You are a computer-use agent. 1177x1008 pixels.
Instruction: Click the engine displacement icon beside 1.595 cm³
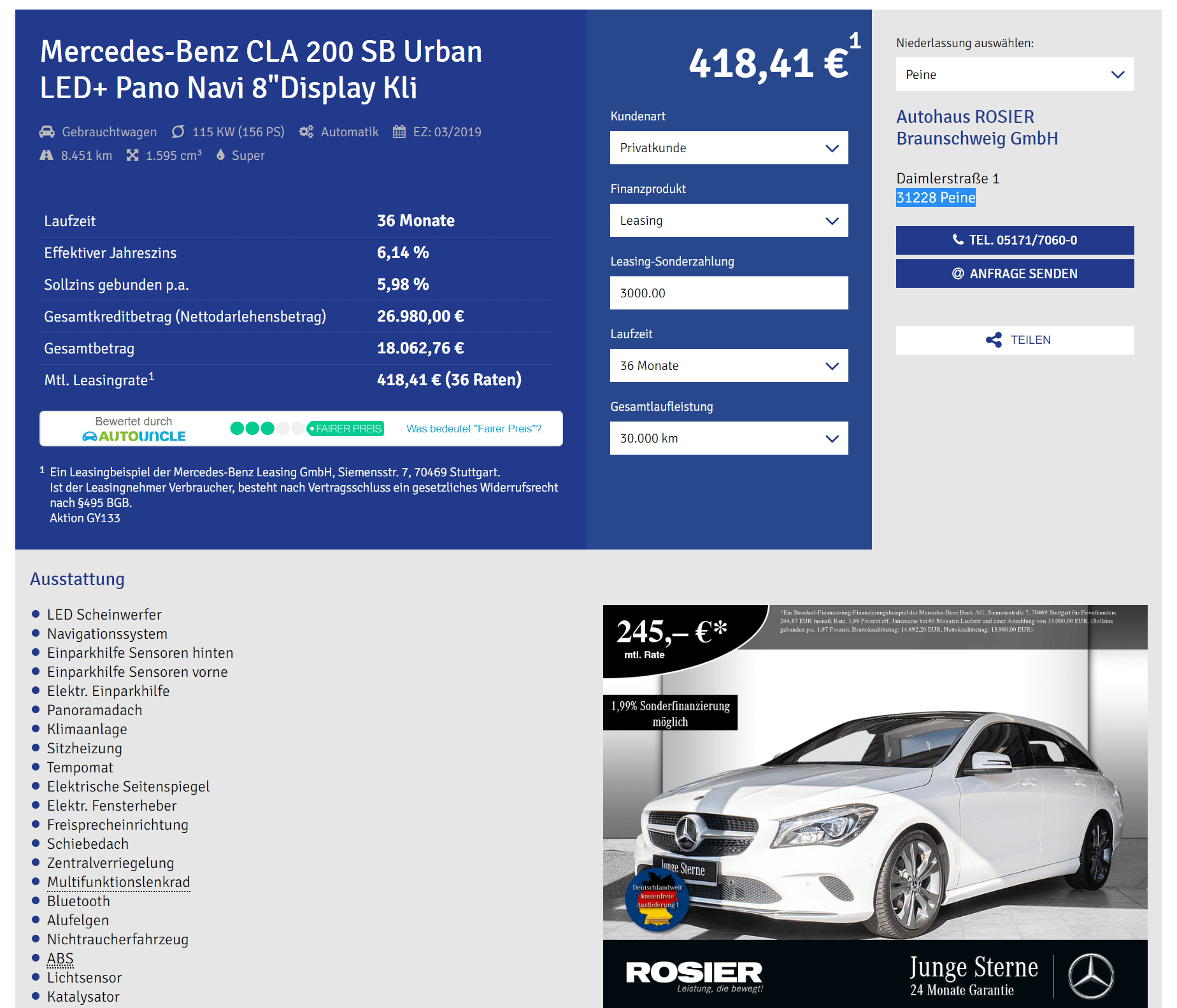[x=132, y=155]
